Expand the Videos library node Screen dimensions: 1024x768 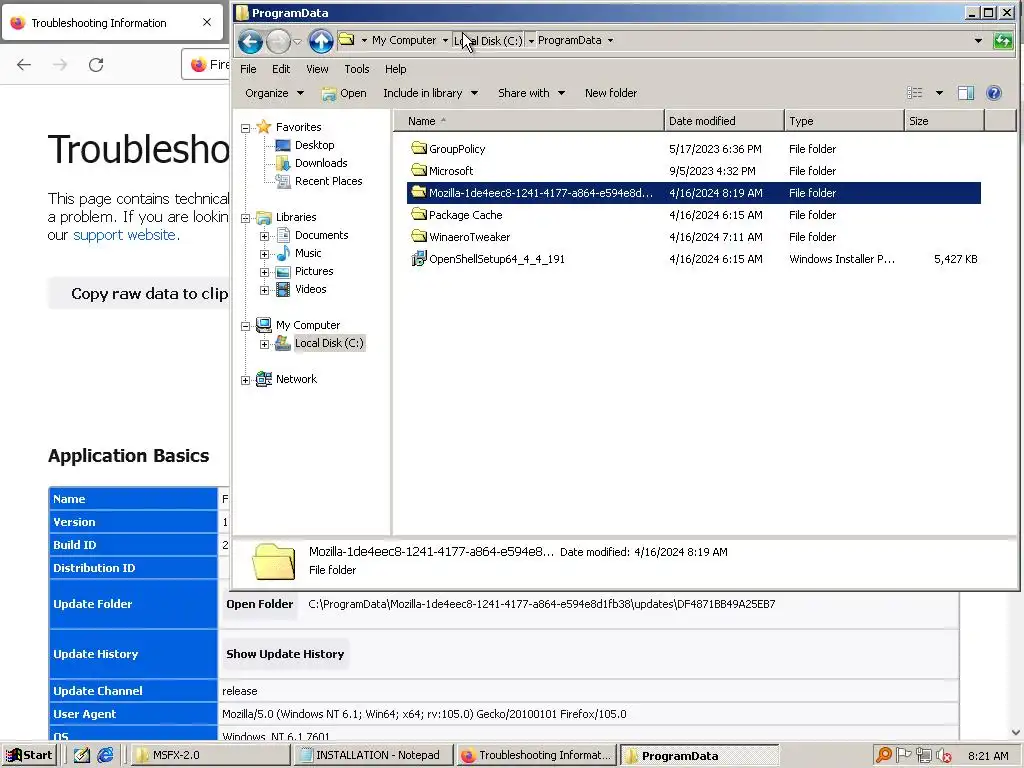[x=264, y=290]
